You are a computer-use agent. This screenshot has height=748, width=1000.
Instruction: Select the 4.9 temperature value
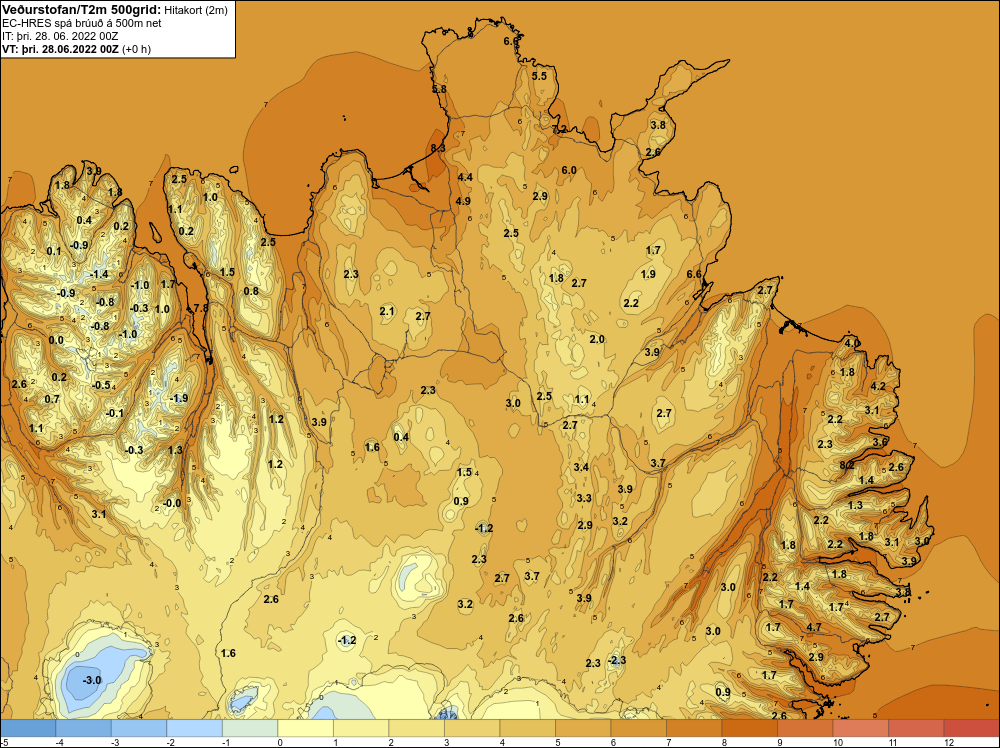point(463,201)
